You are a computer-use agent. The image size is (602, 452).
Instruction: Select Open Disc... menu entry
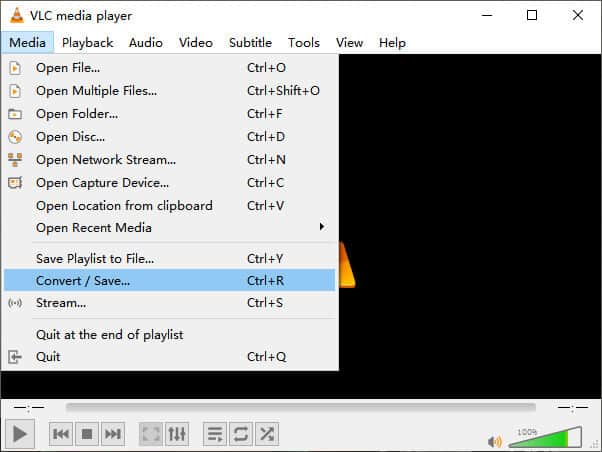click(x=170, y=137)
